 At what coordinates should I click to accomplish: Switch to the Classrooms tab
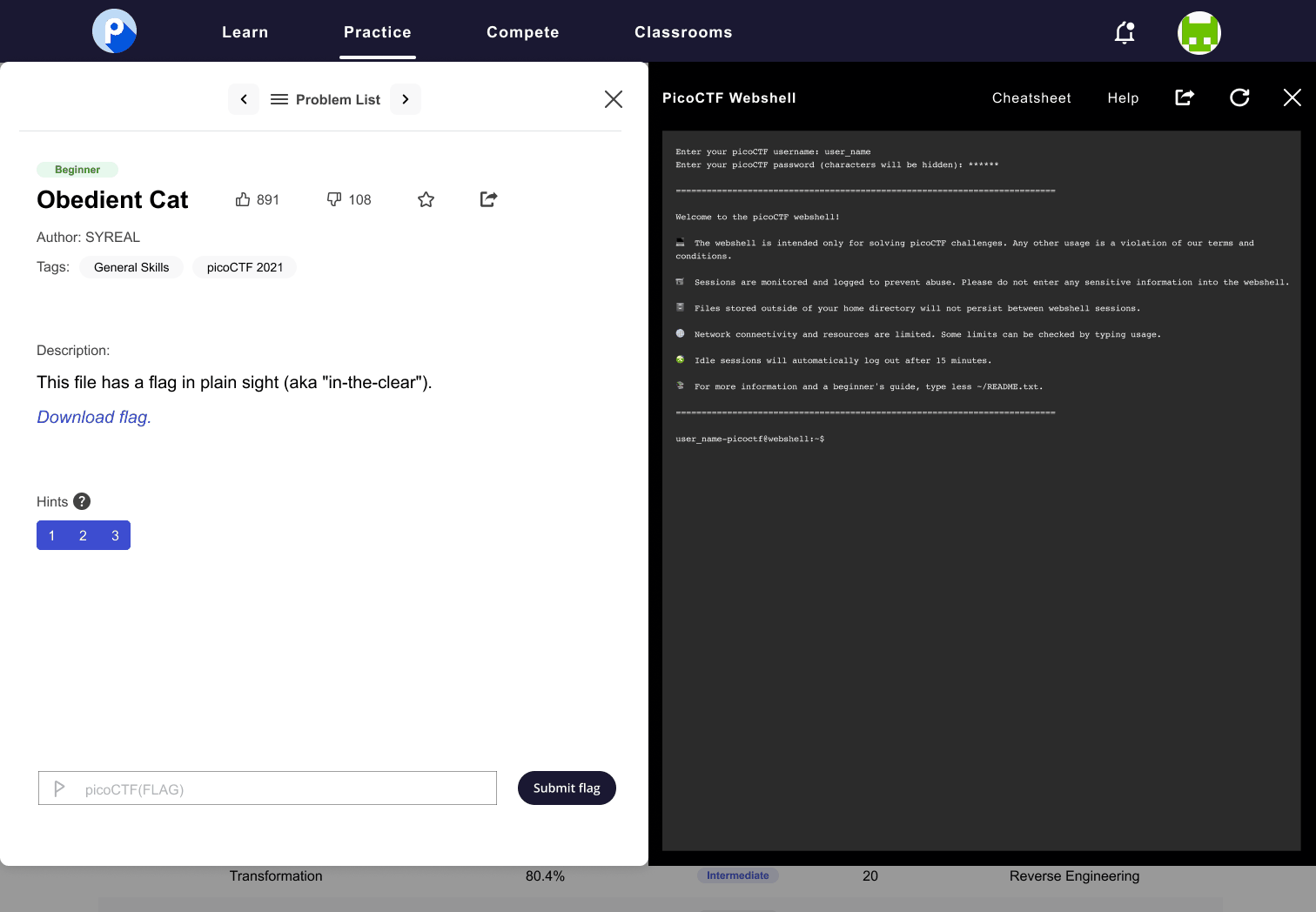tap(683, 32)
